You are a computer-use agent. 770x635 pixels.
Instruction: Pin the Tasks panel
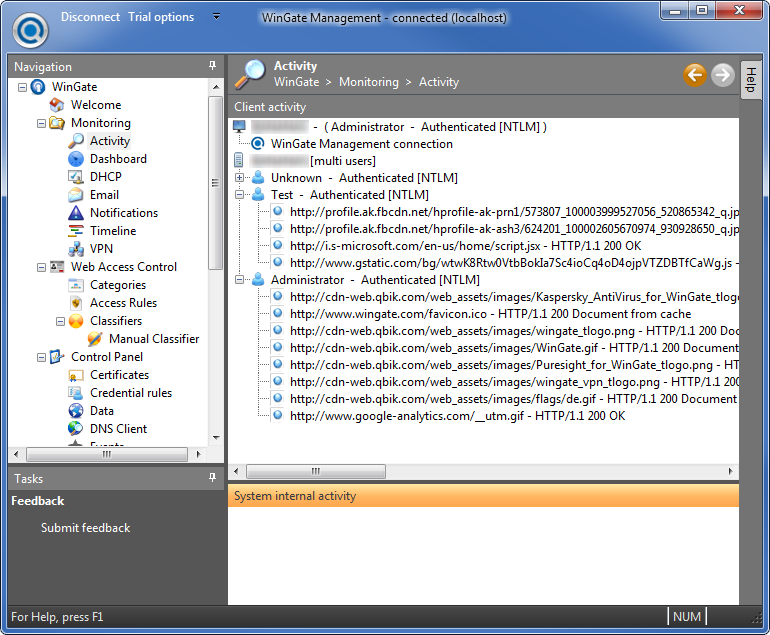point(212,477)
